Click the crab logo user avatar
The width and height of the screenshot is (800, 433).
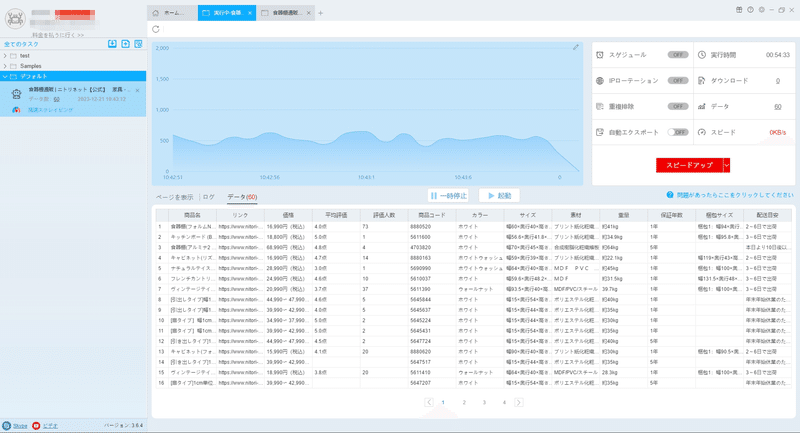(x=15, y=19)
